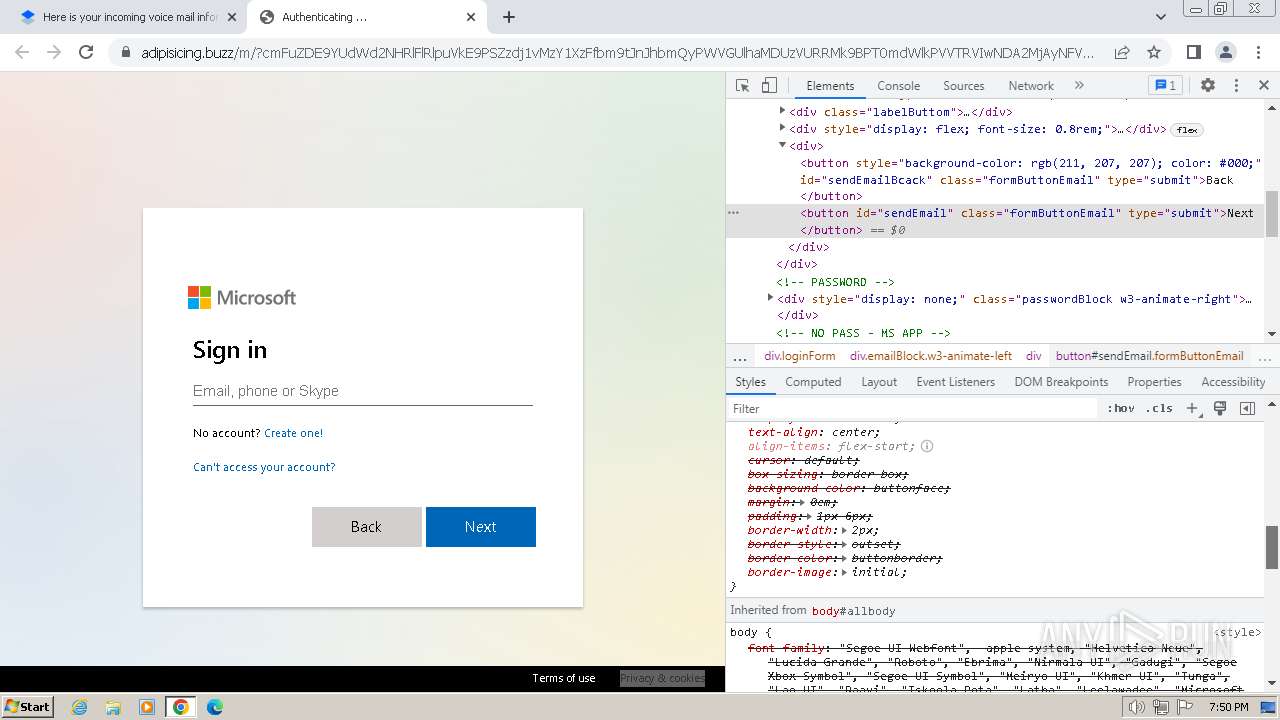Bookmark this page with the star icon

tap(1154, 52)
